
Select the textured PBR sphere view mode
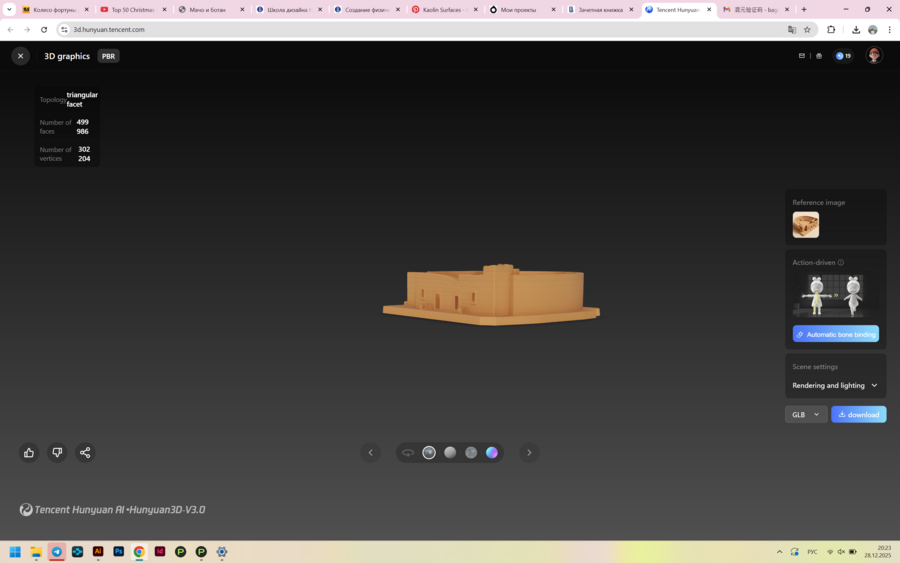point(429,453)
